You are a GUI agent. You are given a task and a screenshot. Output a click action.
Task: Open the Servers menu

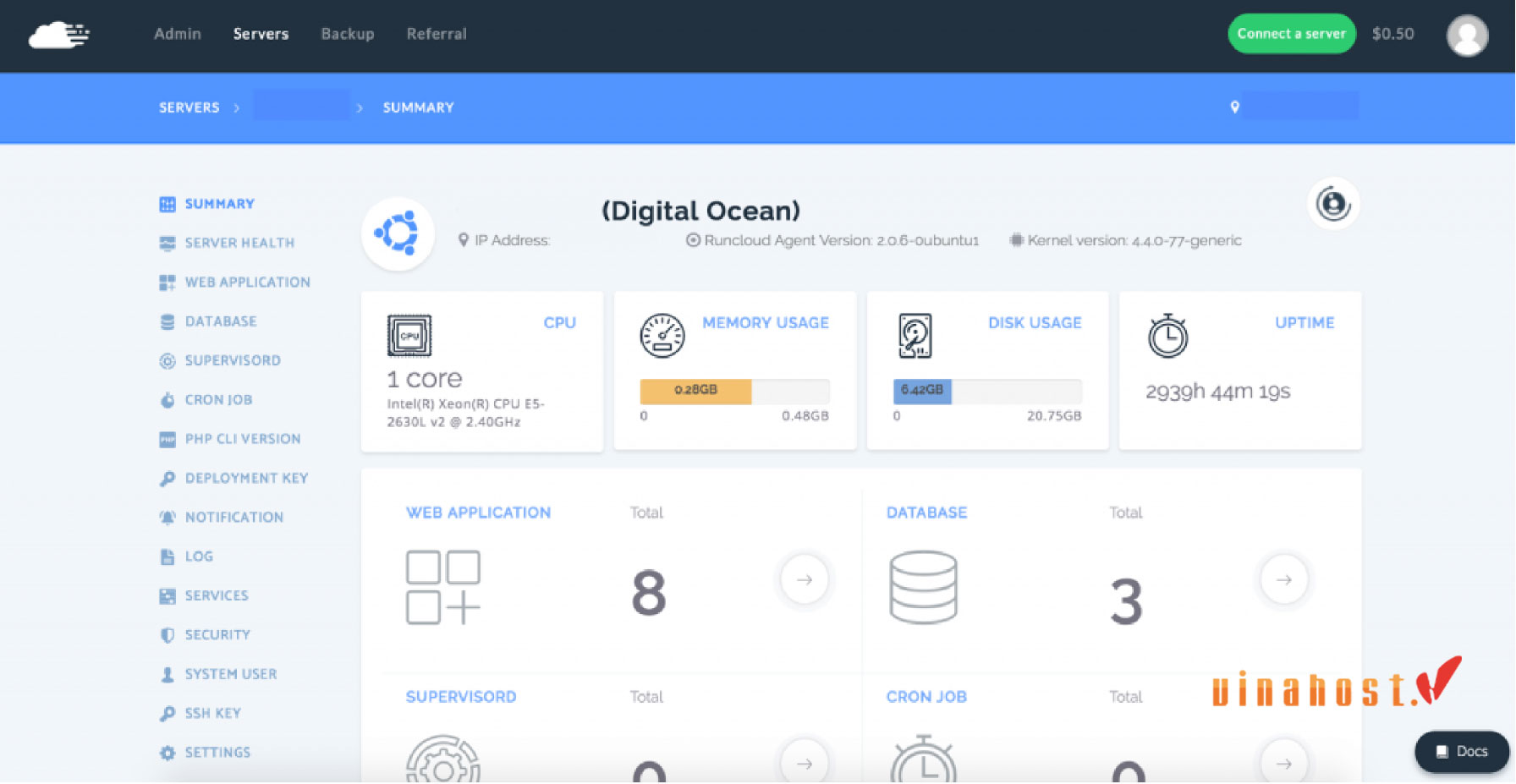pos(261,34)
